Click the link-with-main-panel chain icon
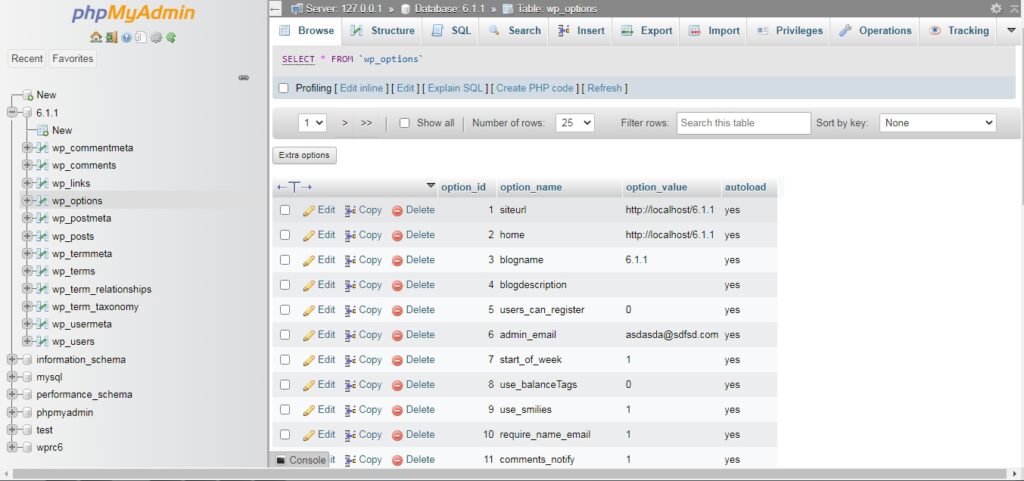Viewport: 1024px width, 481px height. tap(244, 78)
